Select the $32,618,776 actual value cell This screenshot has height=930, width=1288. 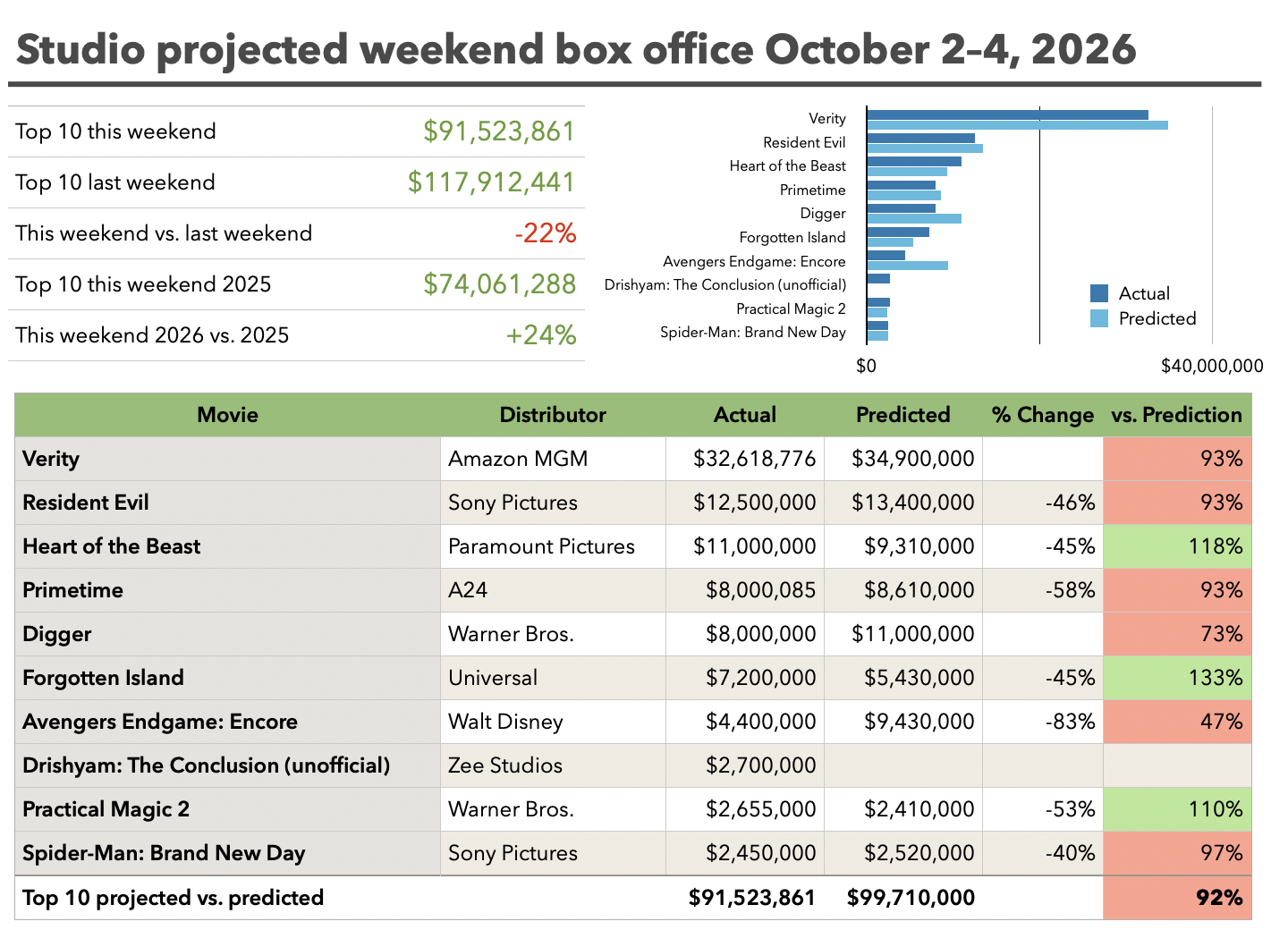coord(745,459)
